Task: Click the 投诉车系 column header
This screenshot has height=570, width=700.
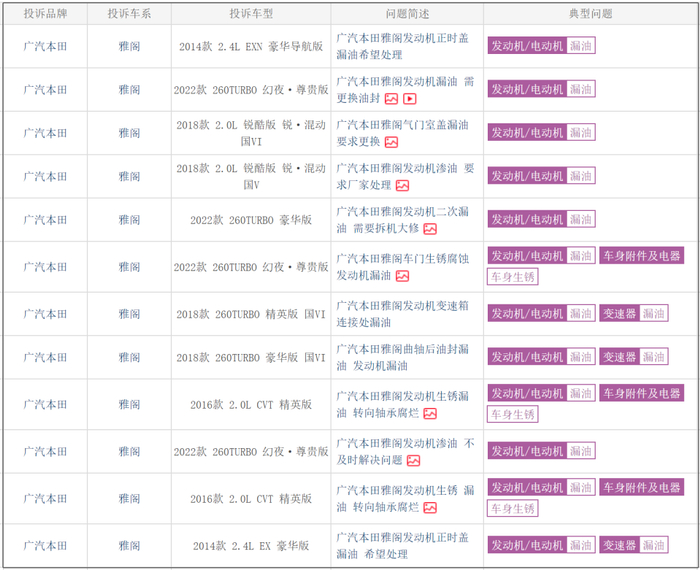Action: [x=129, y=14]
